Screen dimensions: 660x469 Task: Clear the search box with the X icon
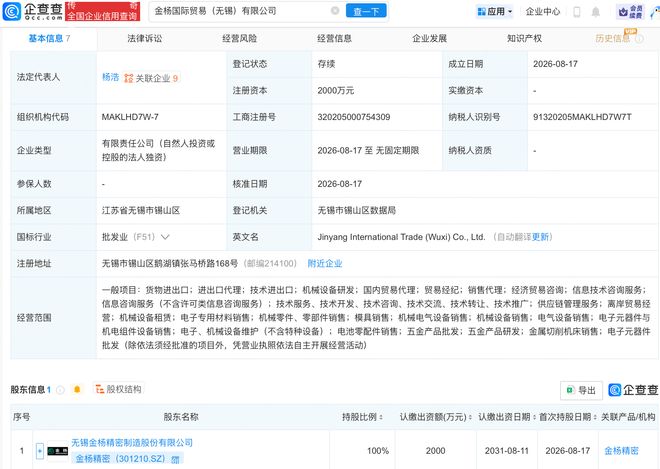(x=335, y=11)
